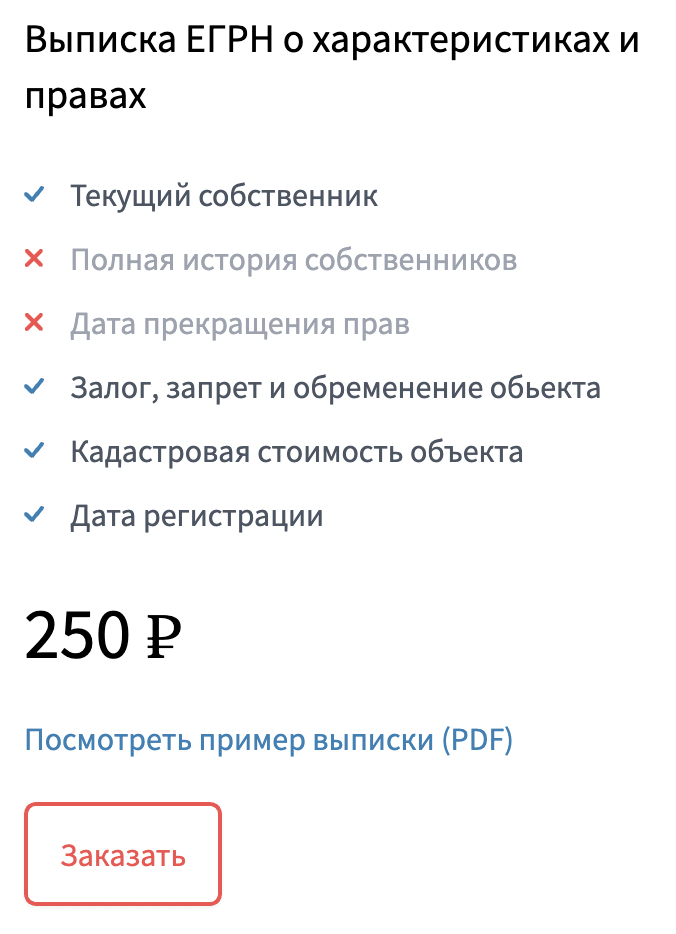Click the 250 price number
Image resolution: width=676 pixels, height=934 pixels.
78,635
